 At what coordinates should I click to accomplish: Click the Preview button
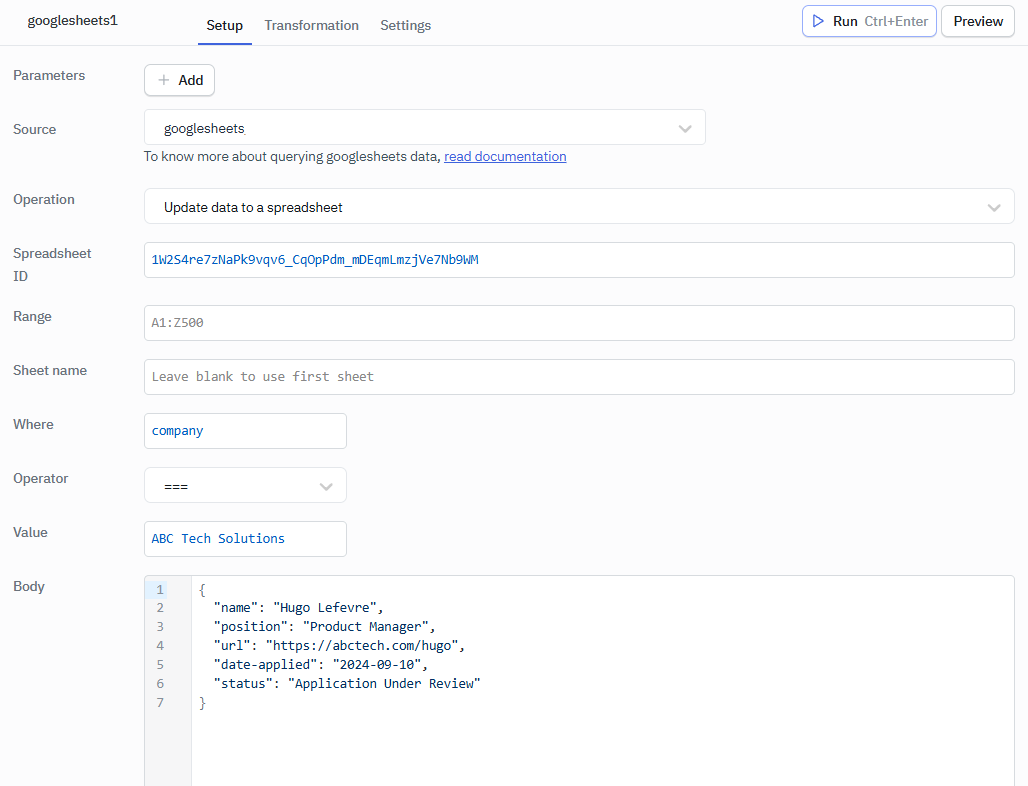pyautogui.click(x=977, y=20)
